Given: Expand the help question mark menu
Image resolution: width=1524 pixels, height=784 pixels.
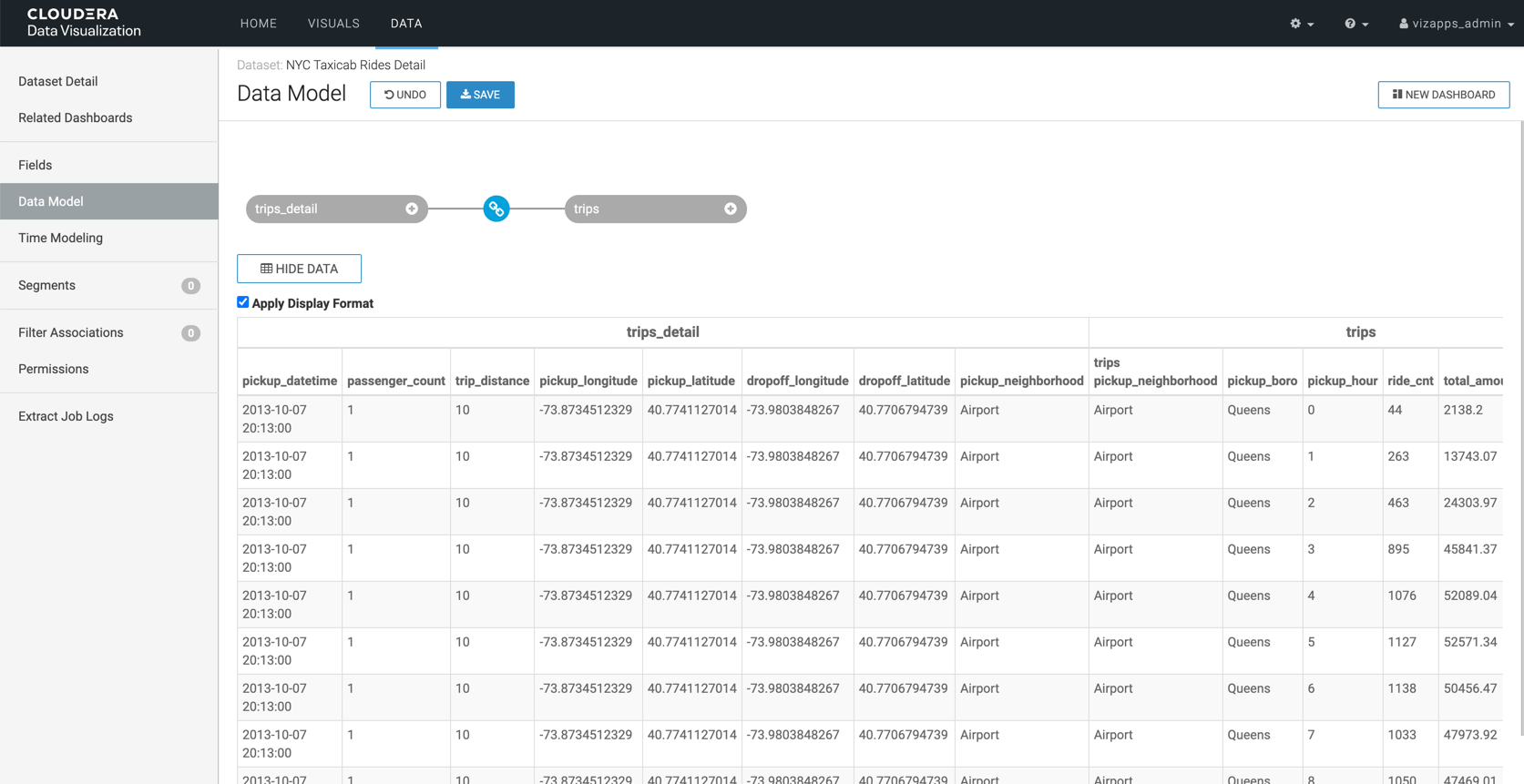Looking at the screenshot, I should click(1355, 24).
